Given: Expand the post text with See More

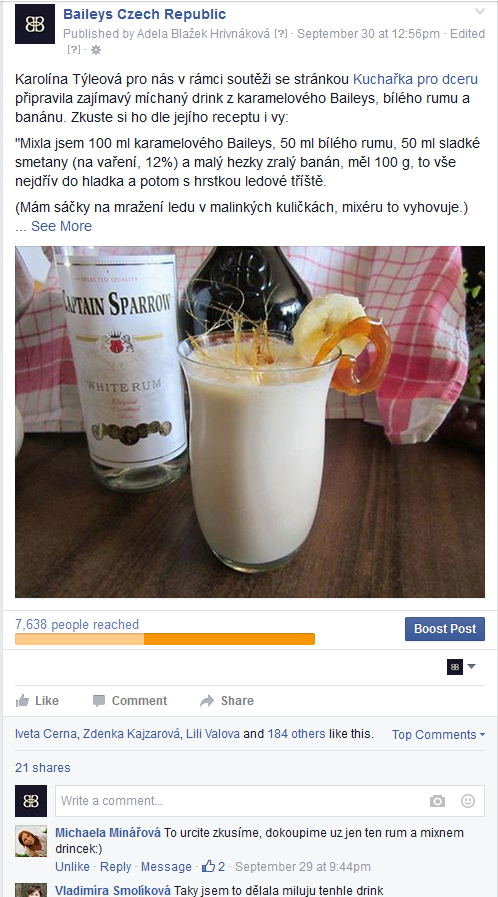Looking at the screenshot, I should tap(61, 226).
